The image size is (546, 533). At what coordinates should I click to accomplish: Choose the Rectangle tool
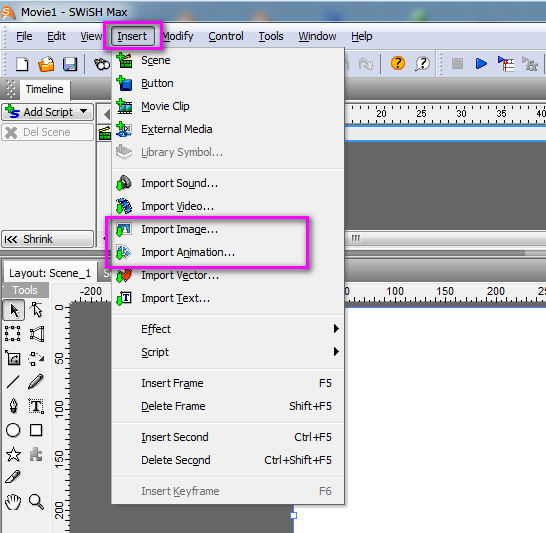(x=36, y=430)
